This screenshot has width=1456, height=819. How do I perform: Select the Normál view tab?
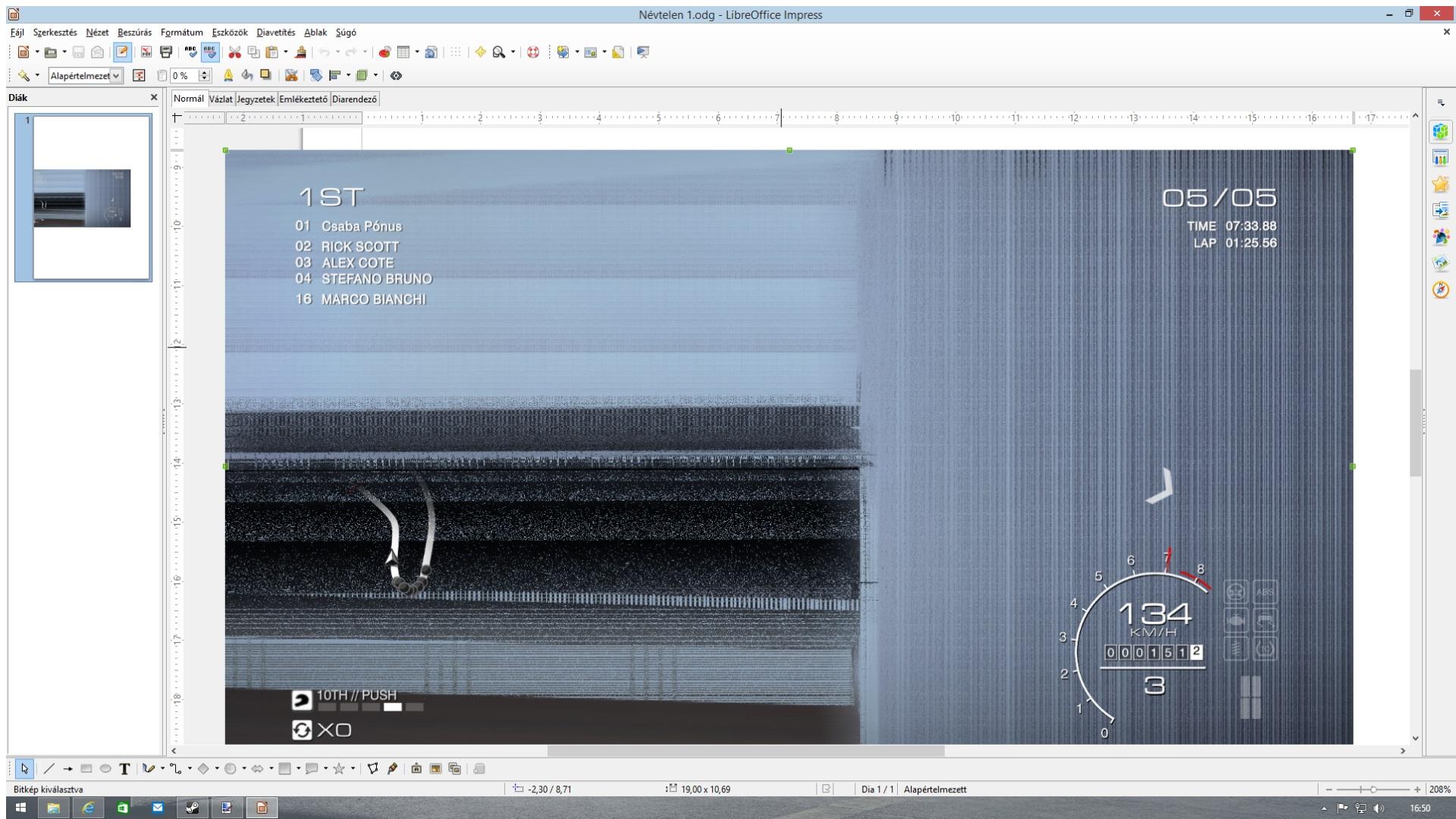(188, 99)
